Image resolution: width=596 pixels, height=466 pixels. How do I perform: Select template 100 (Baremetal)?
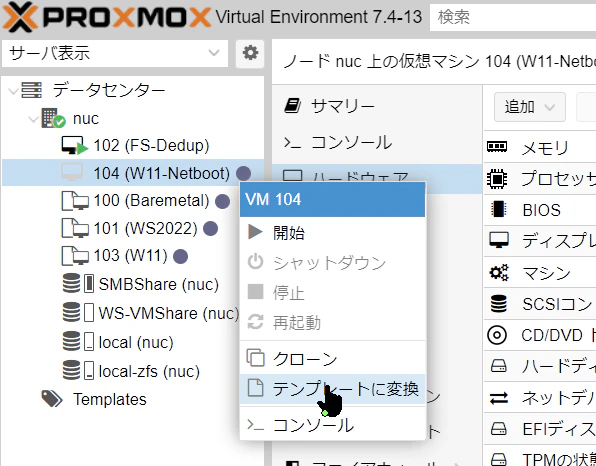pyautogui.click(x=151, y=201)
